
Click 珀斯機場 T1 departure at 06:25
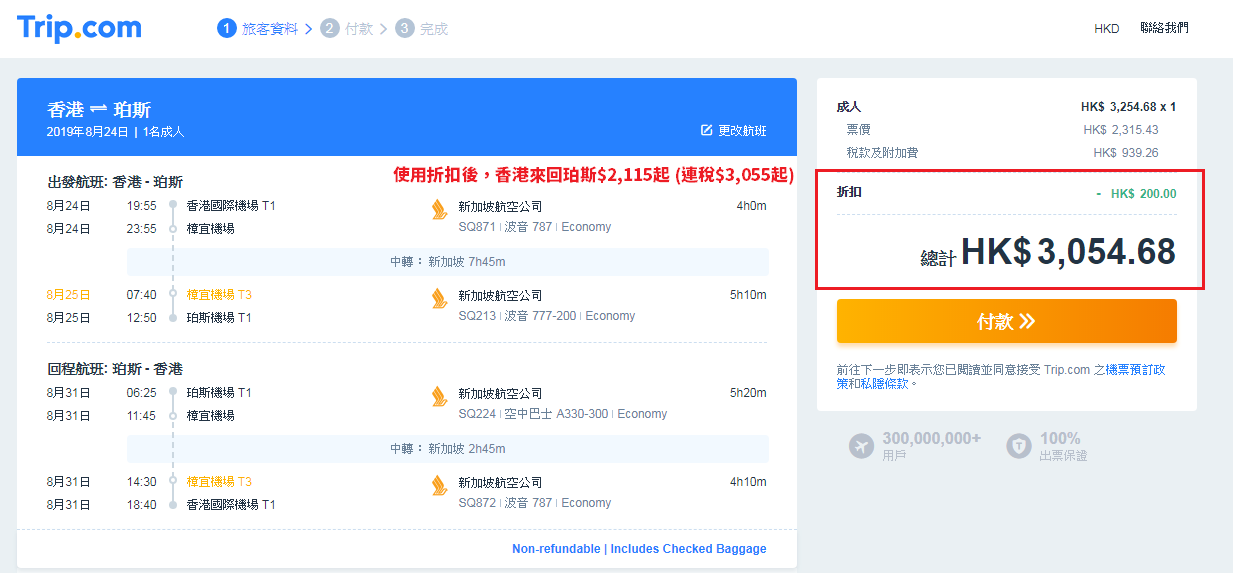(x=219, y=393)
